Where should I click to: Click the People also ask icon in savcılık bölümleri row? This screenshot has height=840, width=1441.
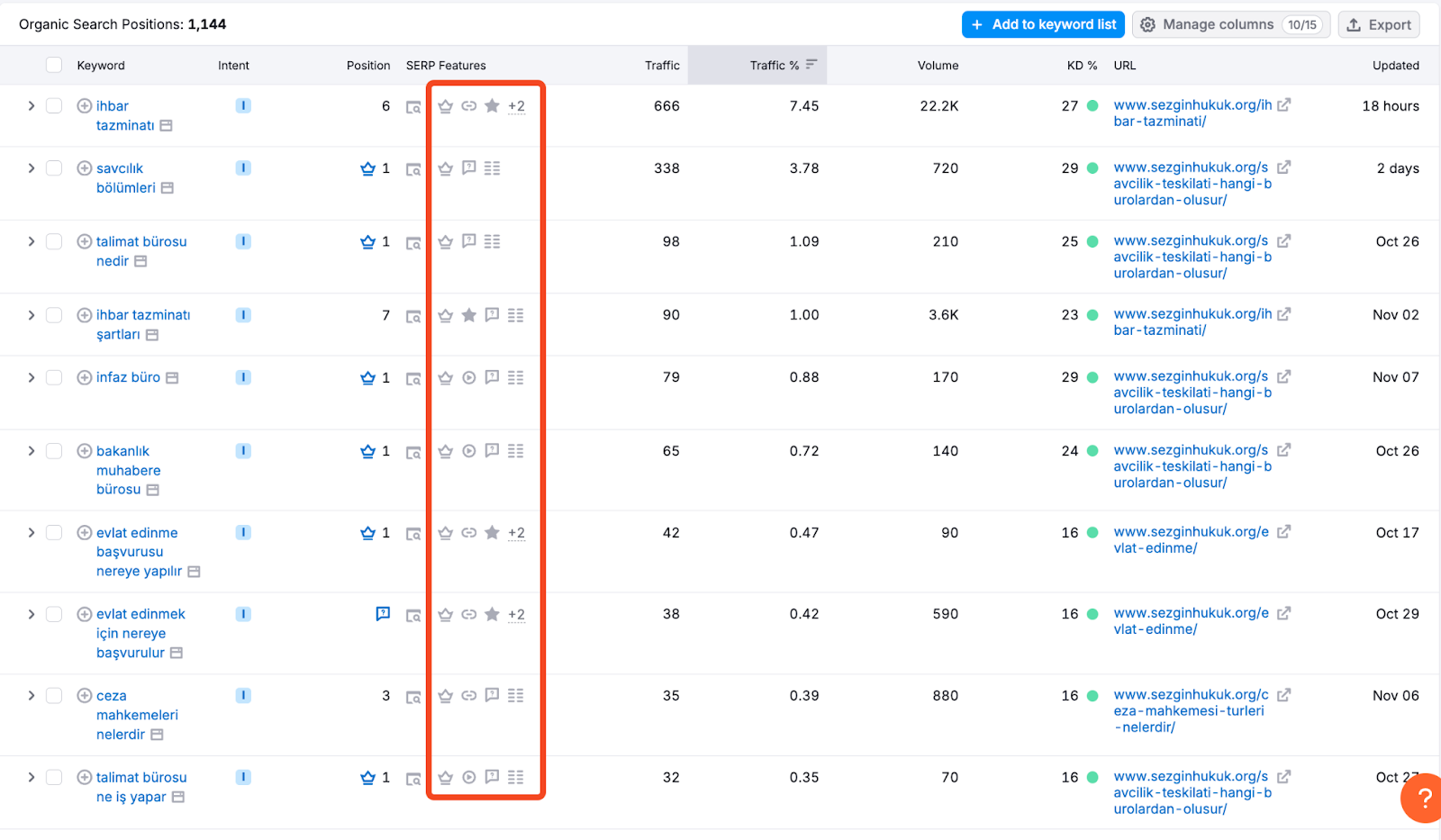pos(469,167)
